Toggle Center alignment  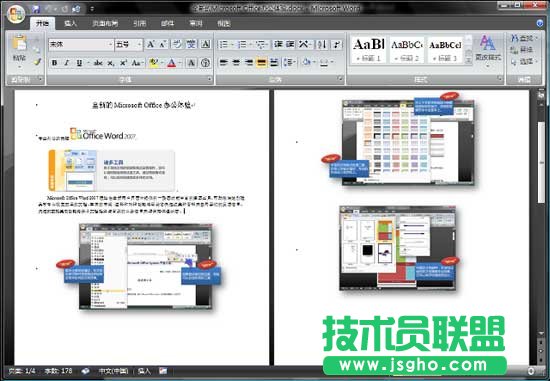tap(236, 63)
